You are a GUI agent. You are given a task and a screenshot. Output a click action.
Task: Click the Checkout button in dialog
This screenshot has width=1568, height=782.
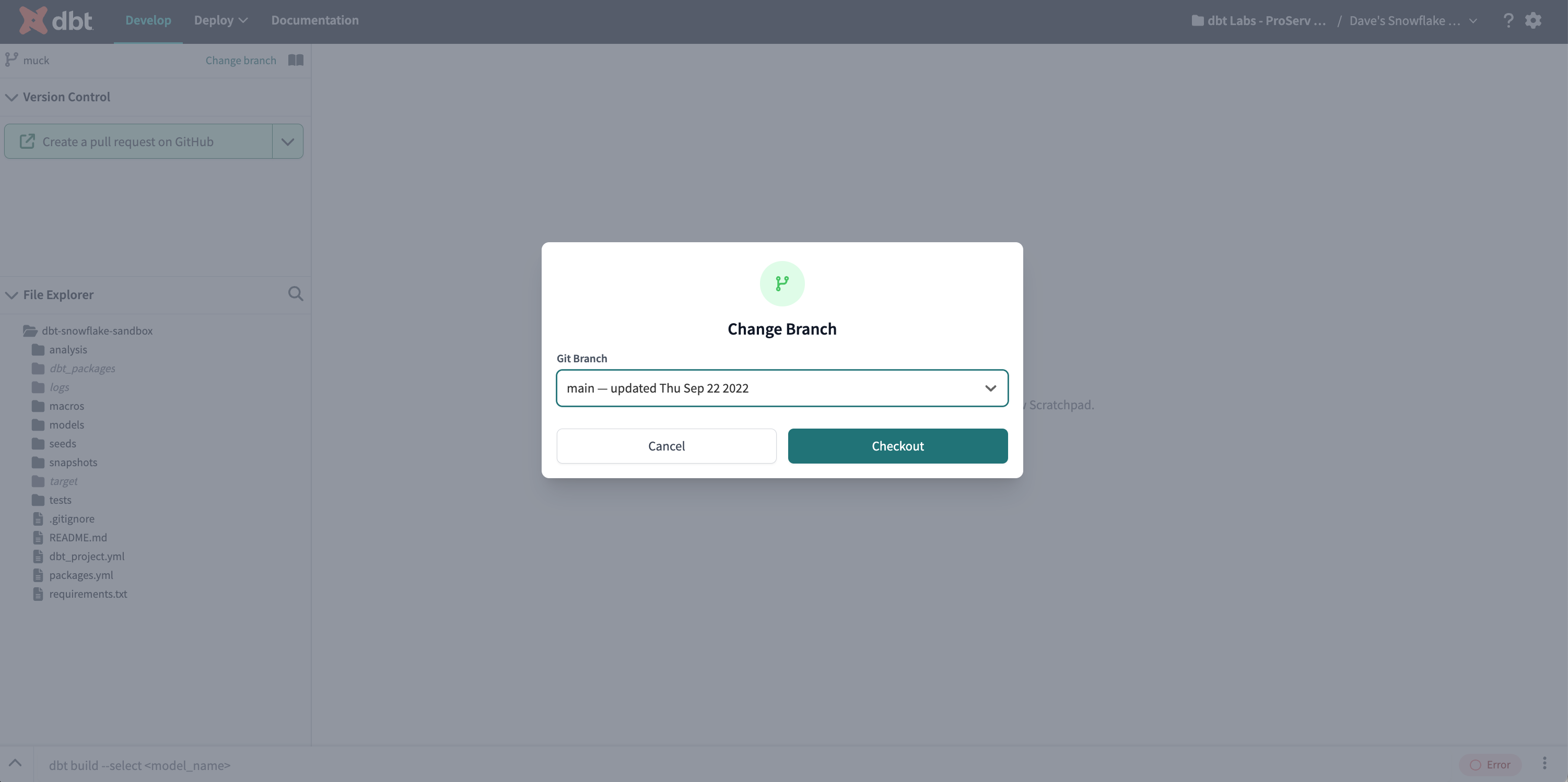point(898,445)
